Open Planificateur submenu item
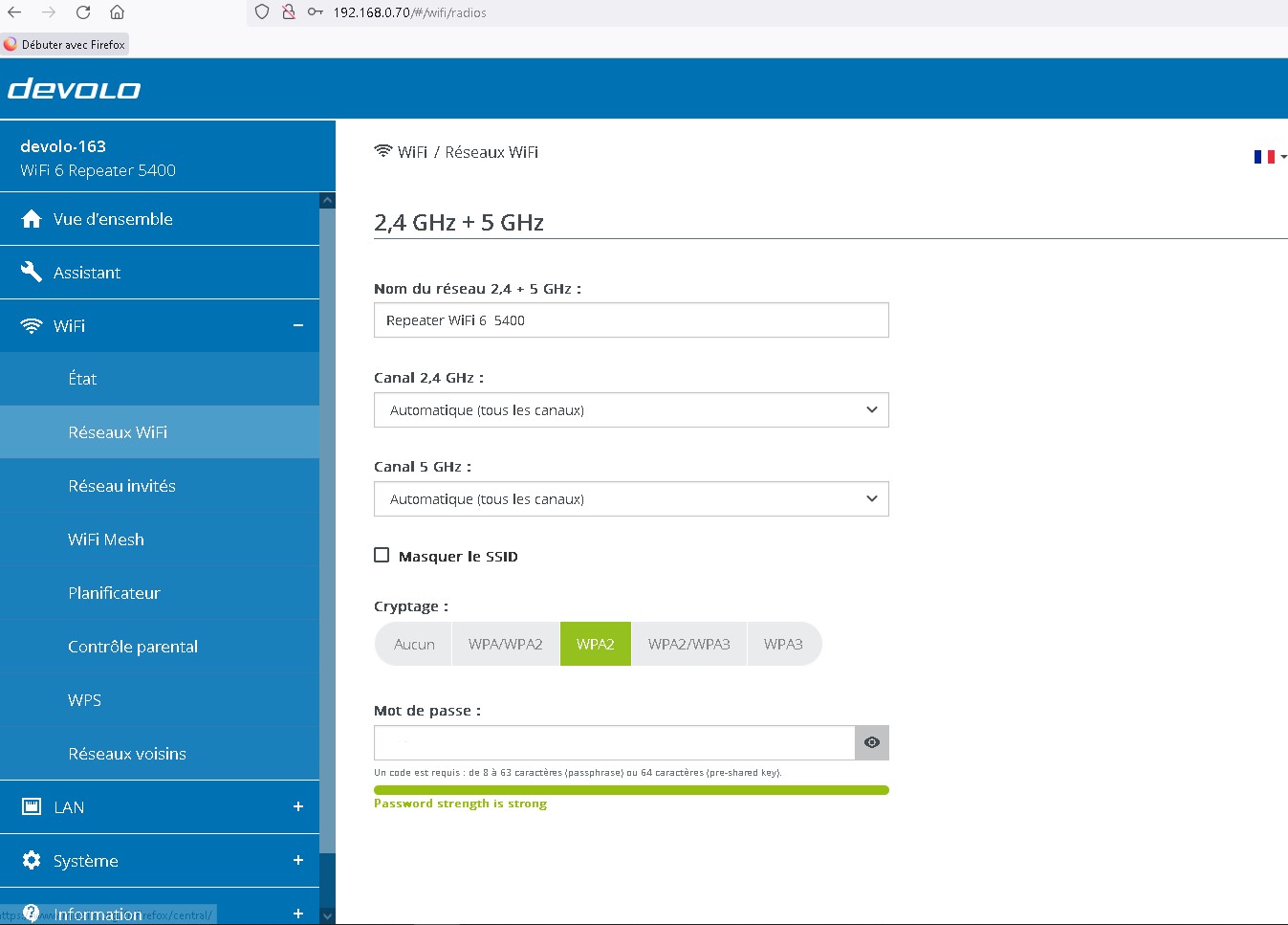 (160, 593)
